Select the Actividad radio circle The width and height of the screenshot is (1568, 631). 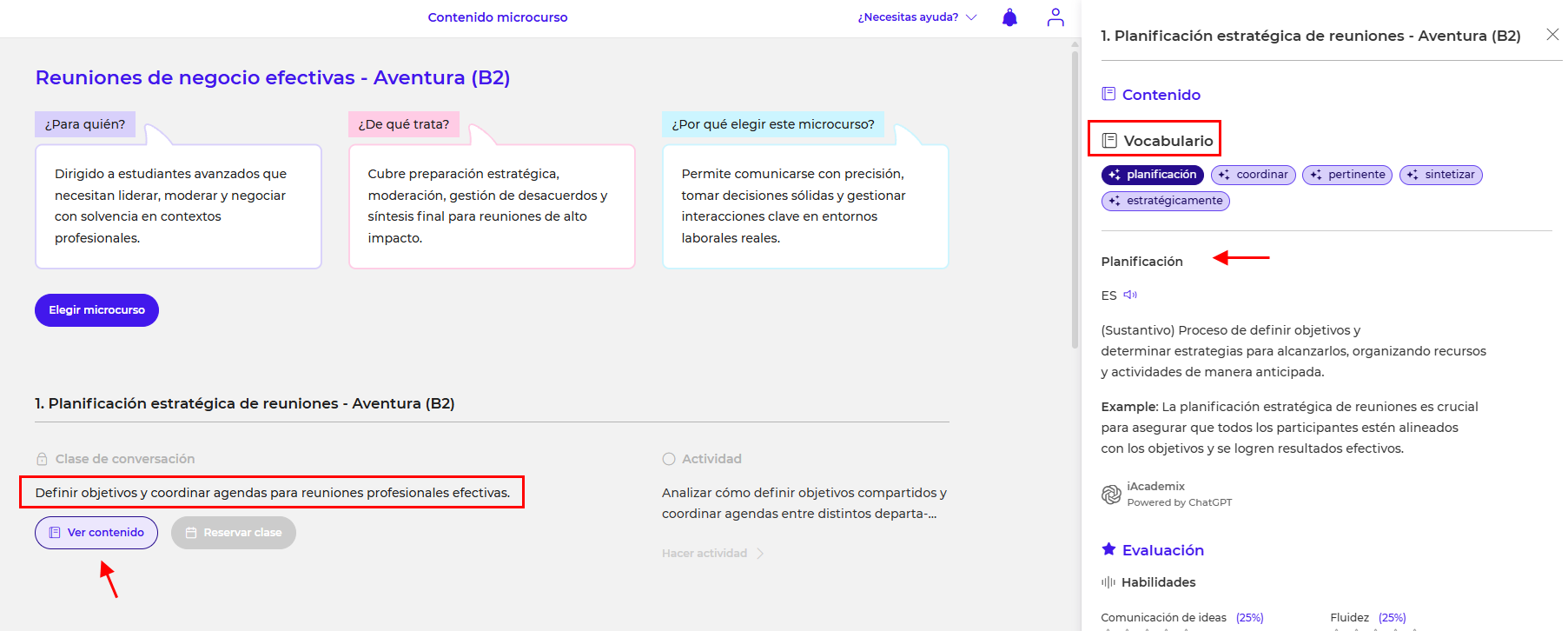pyautogui.click(x=669, y=459)
